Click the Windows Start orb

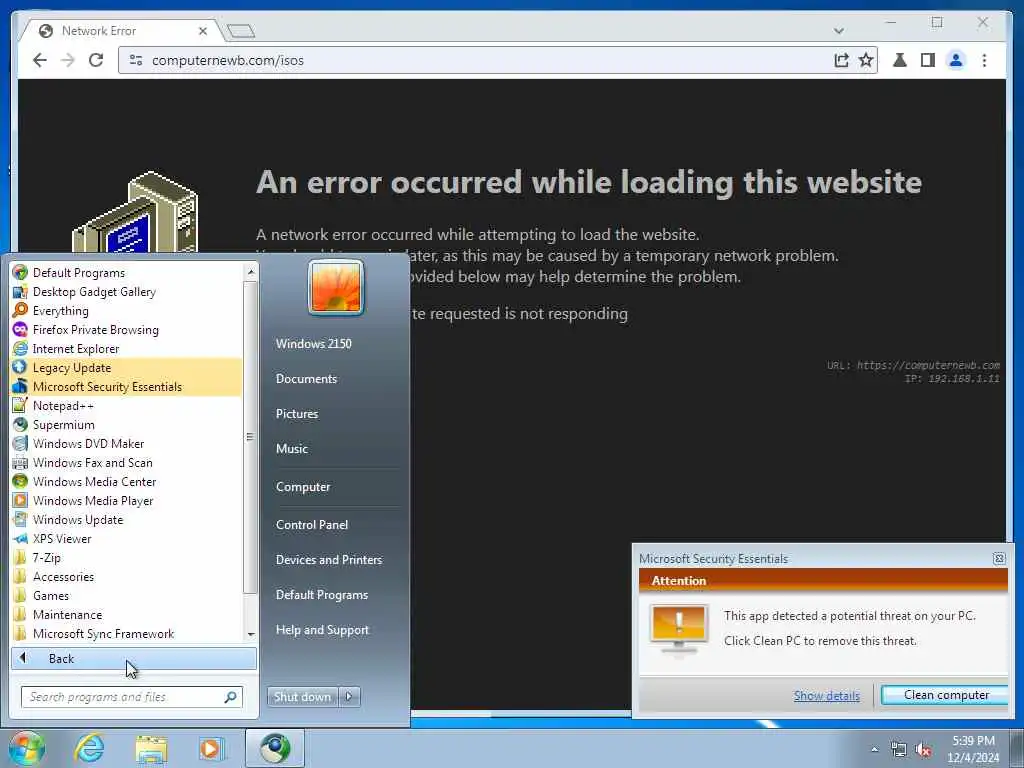[x=26, y=748]
